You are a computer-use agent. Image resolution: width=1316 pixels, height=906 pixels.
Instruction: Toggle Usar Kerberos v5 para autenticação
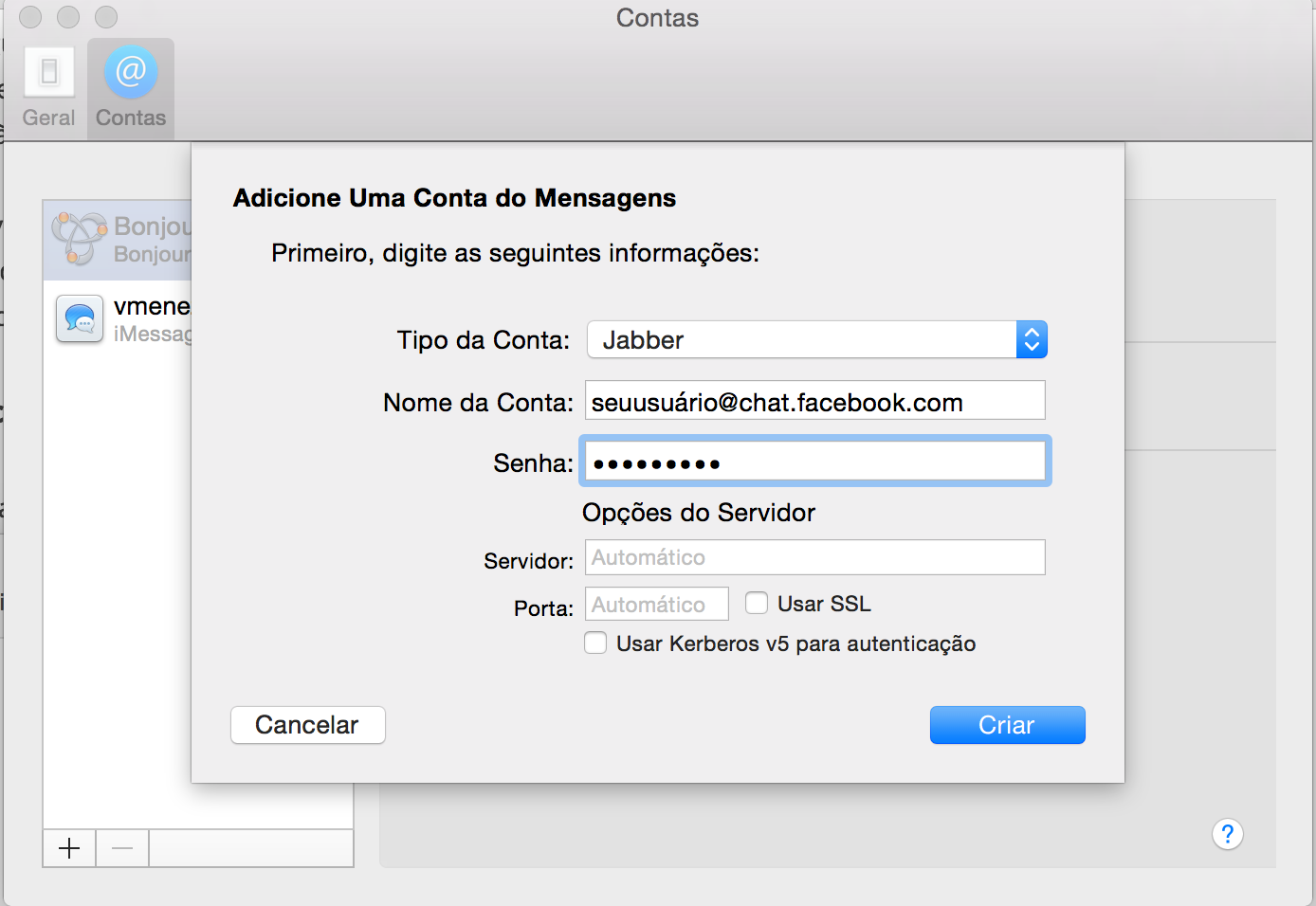[x=595, y=643]
